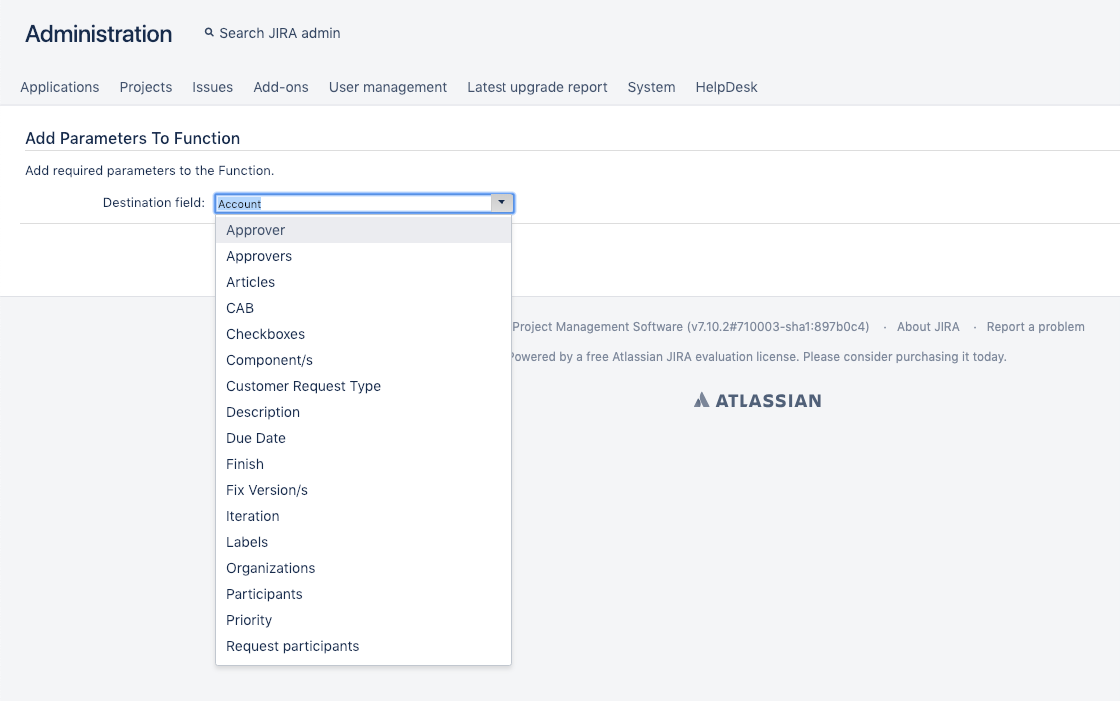Select Due Date as destination field
This screenshot has width=1120, height=701.
[x=256, y=438]
